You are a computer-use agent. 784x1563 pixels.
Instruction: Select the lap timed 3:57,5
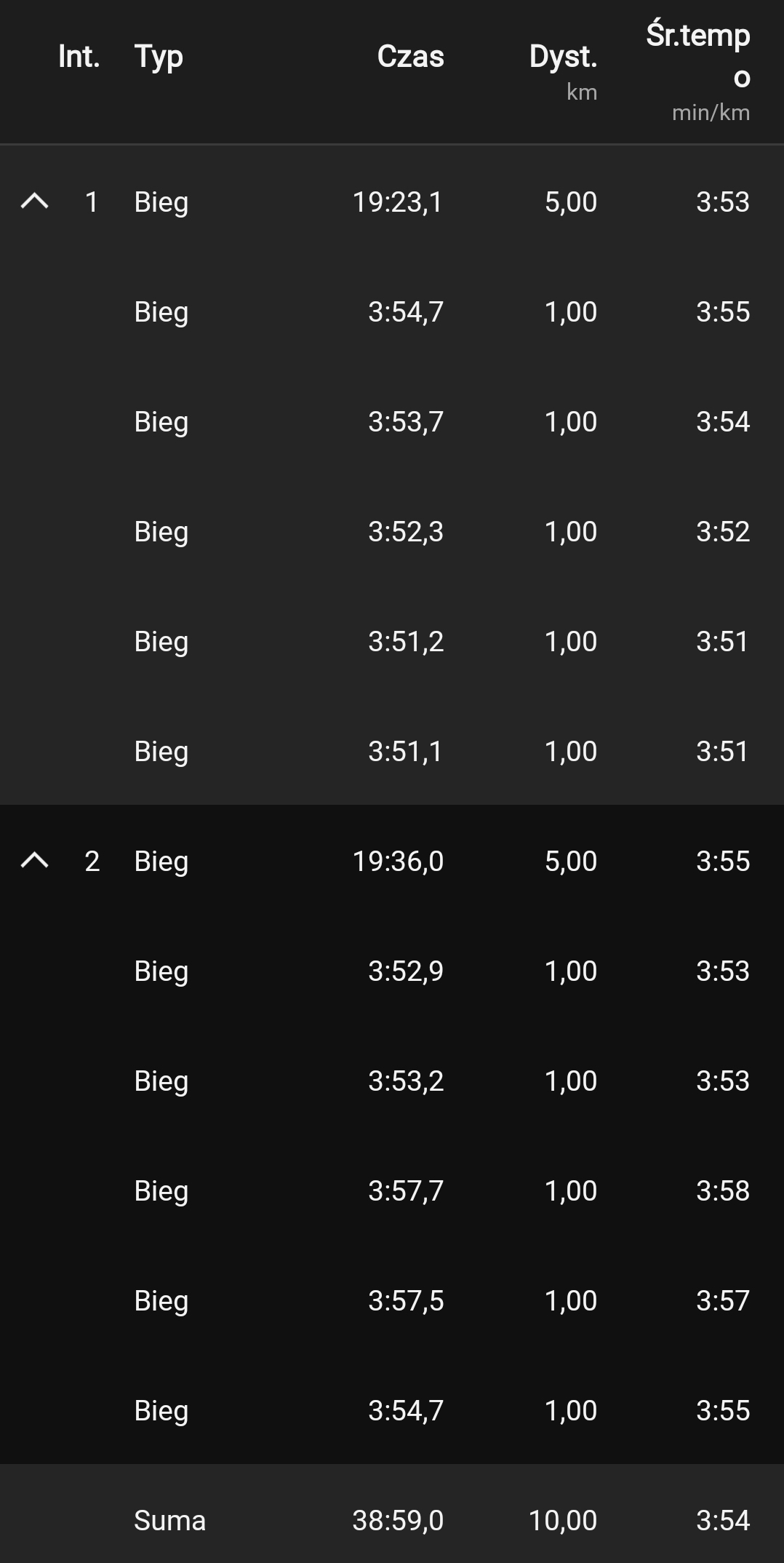click(405, 1300)
